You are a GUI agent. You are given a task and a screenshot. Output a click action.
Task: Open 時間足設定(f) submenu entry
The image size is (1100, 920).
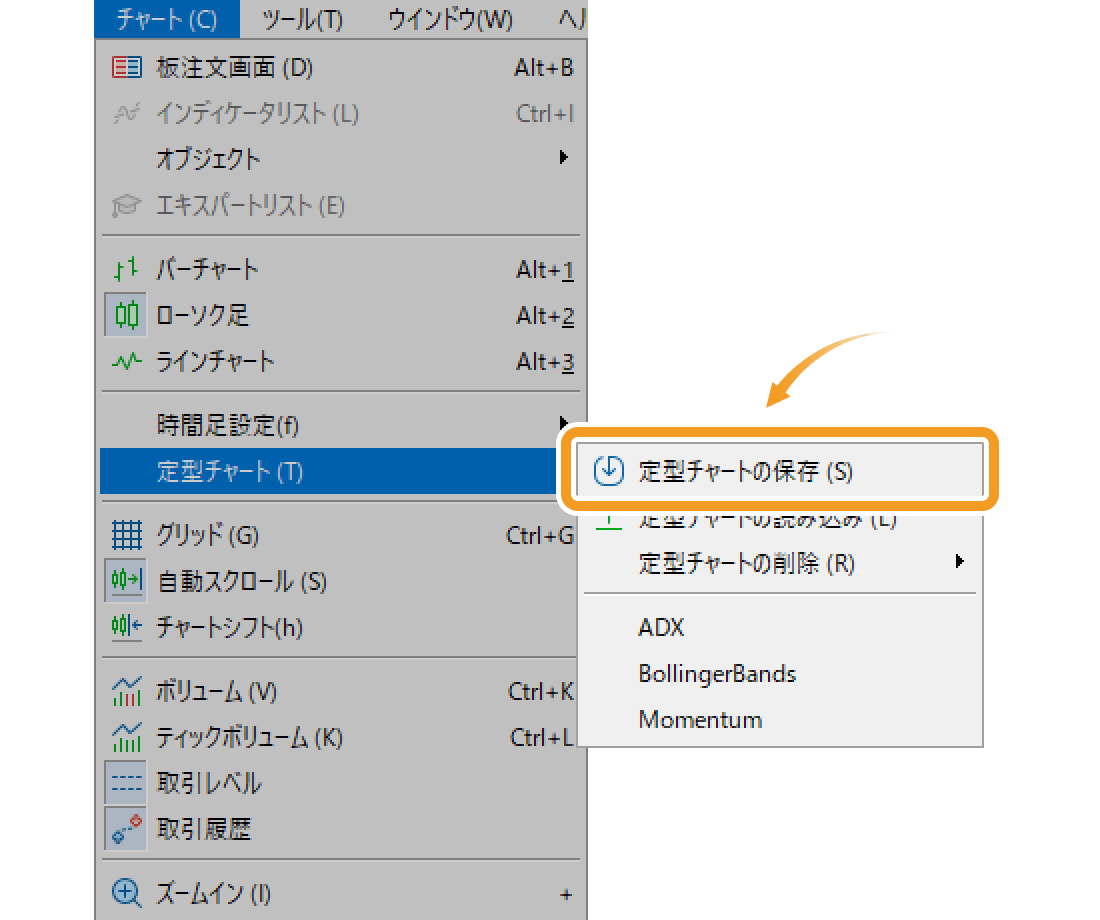pyautogui.click(x=340, y=425)
